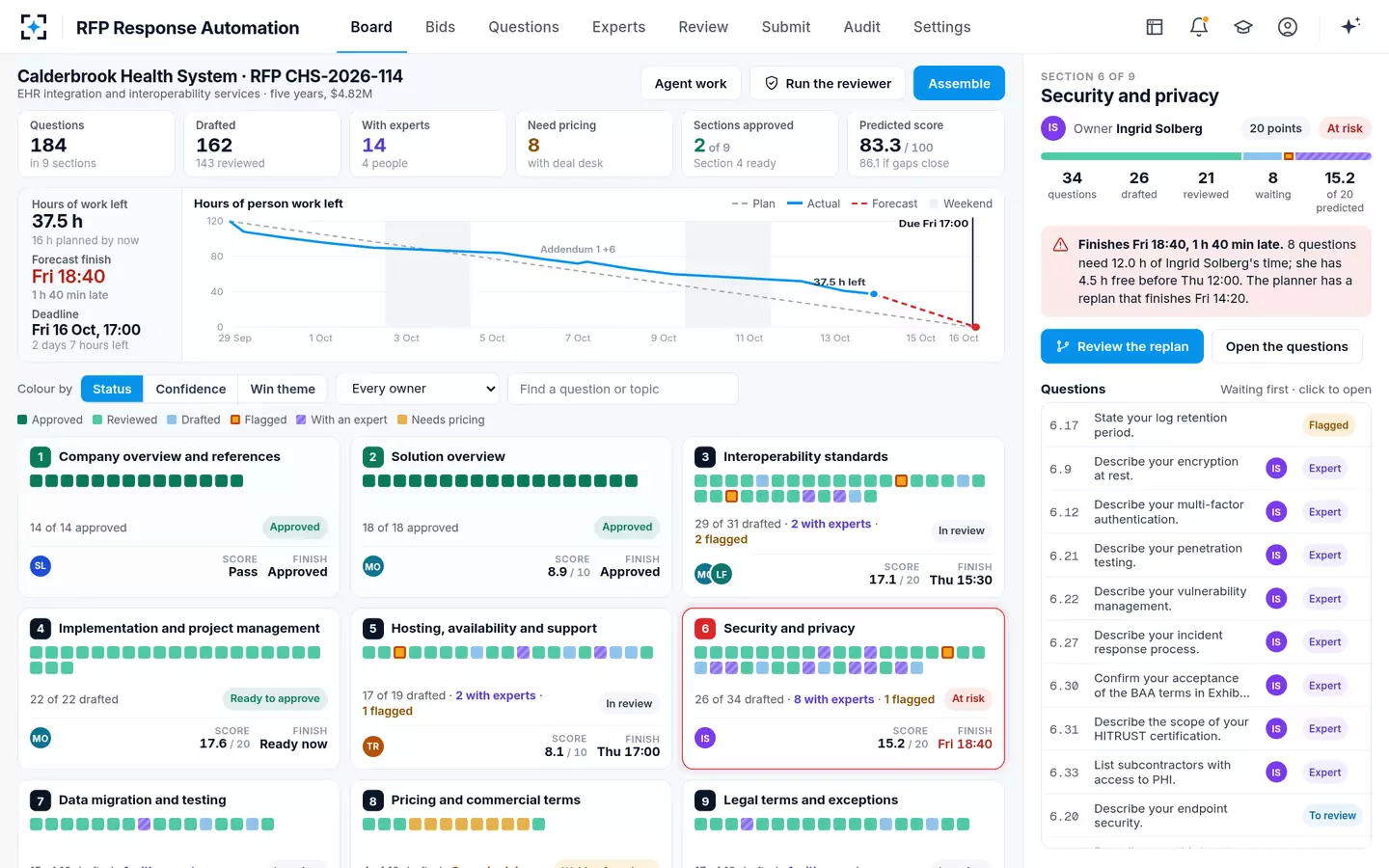Screen dimensions: 1389x868
Task: Click the Agent work button
Action: (x=691, y=84)
